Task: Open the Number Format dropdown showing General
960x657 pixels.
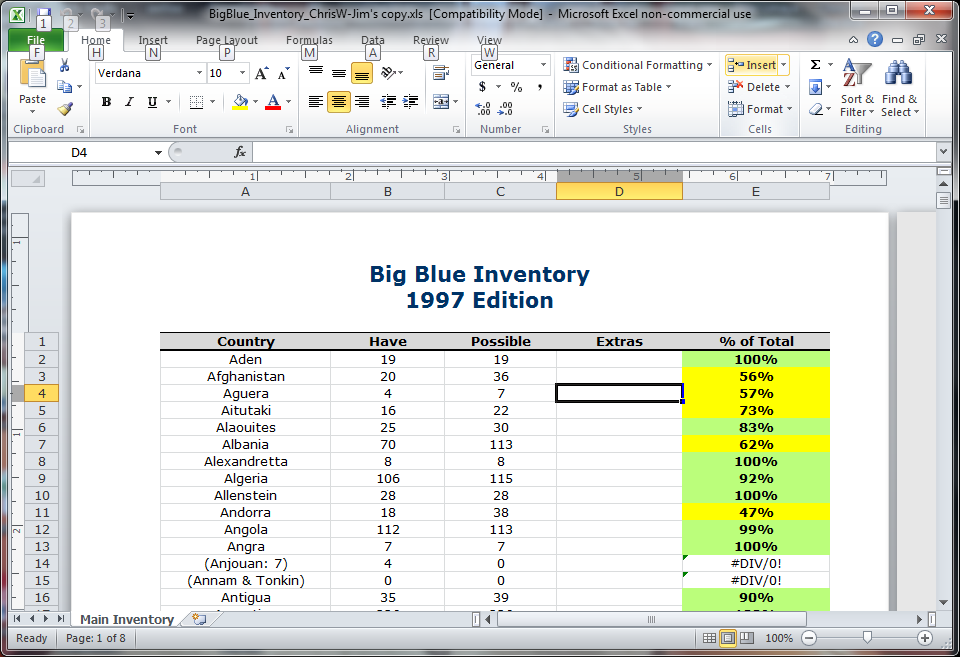Action: click(510, 64)
